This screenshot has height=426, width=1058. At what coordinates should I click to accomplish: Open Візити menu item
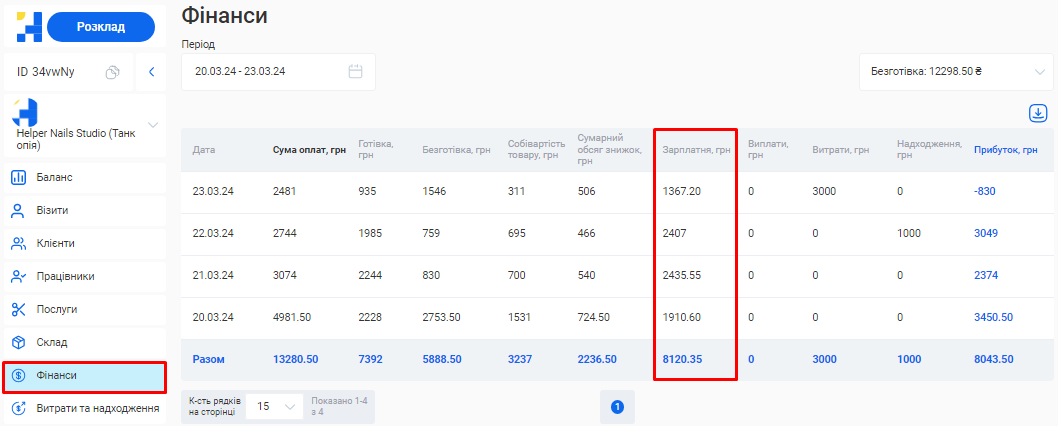click(52, 211)
